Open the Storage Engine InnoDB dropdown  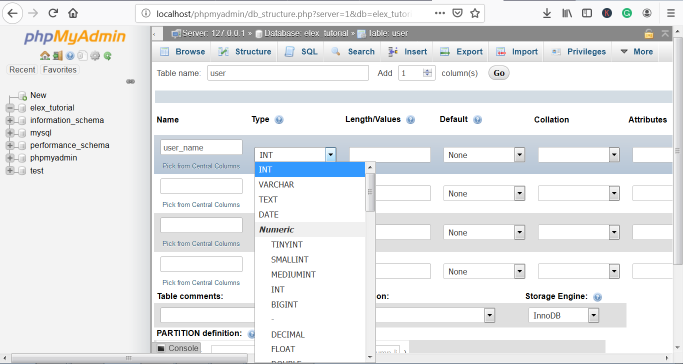tap(564, 316)
